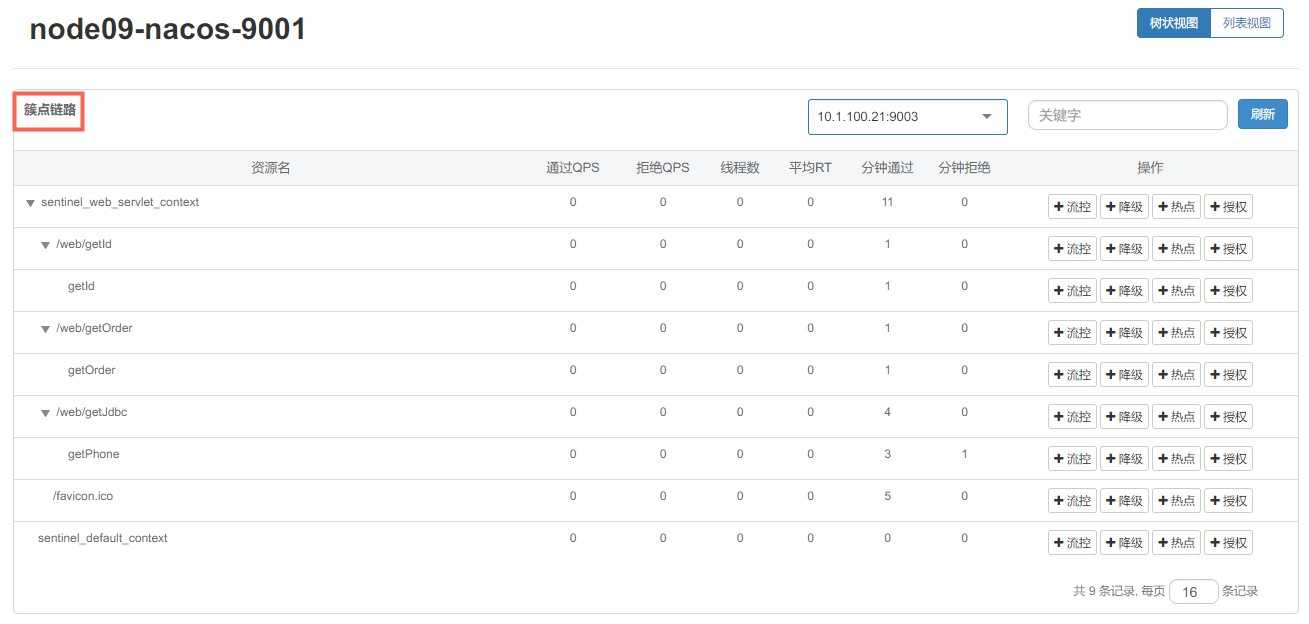The height and width of the screenshot is (624, 1309).
Task: Click the 资源名 column header
Action: coord(270,168)
